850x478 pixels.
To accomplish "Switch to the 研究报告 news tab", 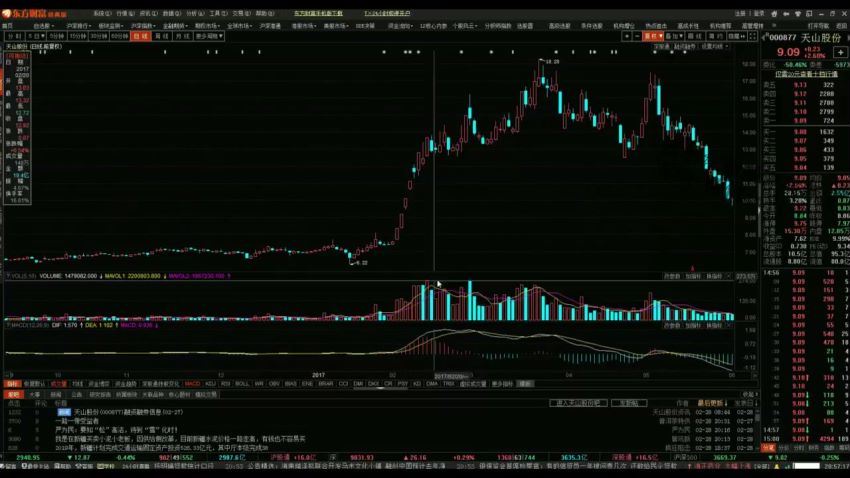I will coord(100,395).
